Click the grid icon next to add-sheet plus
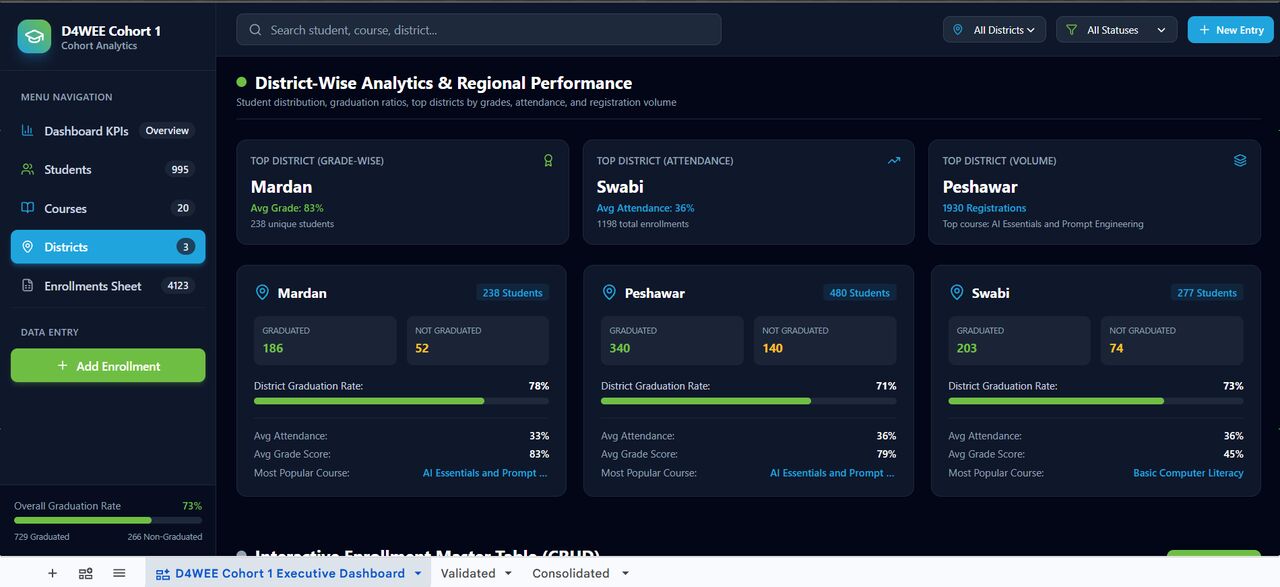Screen dimensions: 1280x587 [86, 573]
